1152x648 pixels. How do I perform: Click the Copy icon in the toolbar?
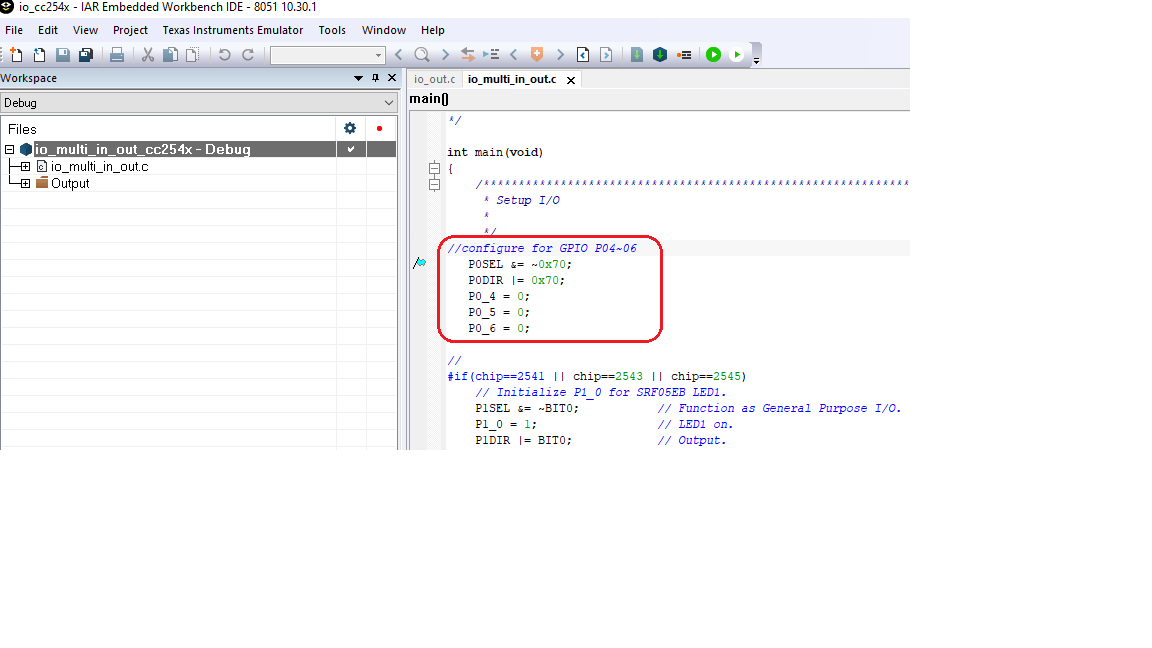pos(169,54)
